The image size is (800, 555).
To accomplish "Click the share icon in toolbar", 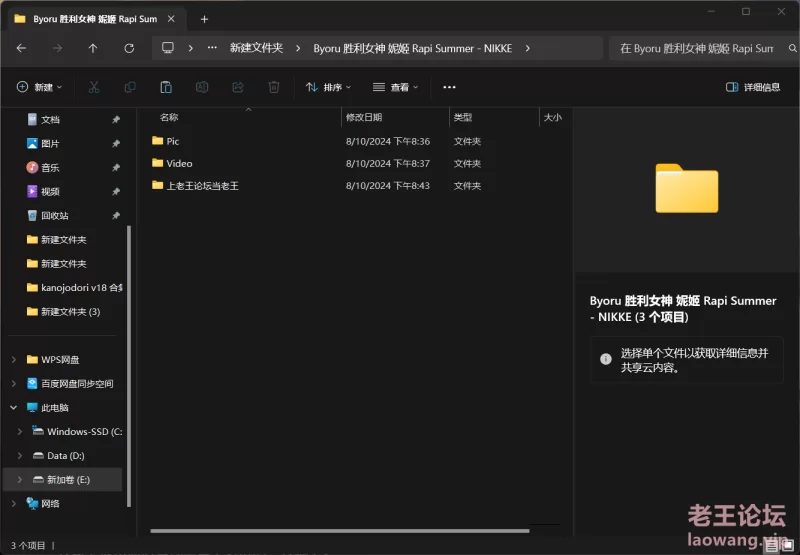I will (238, 87).
